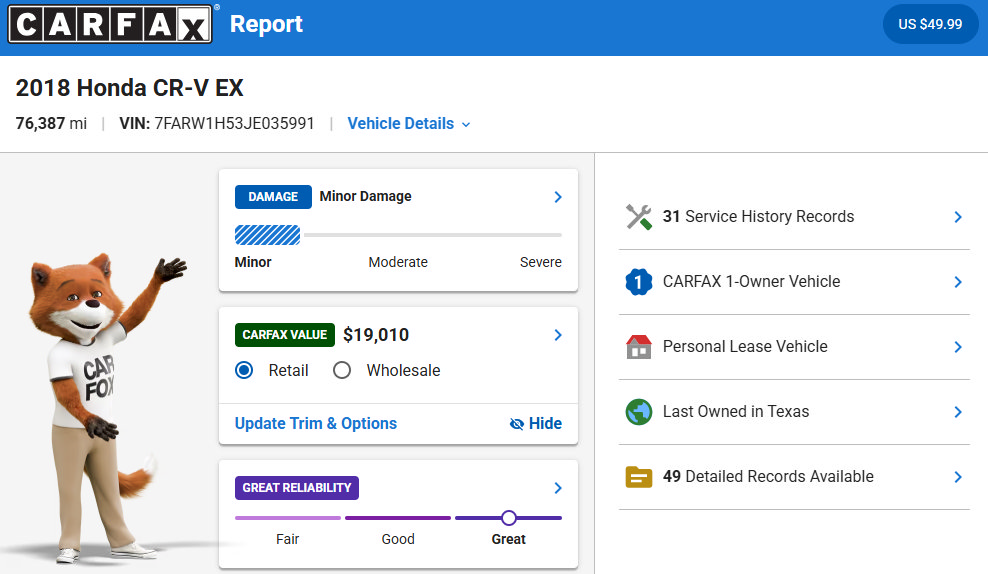The height and width of the screenshot is (574, 988).
Task: Open Personal Lease Vehicle row
Action: click(794, 347)
